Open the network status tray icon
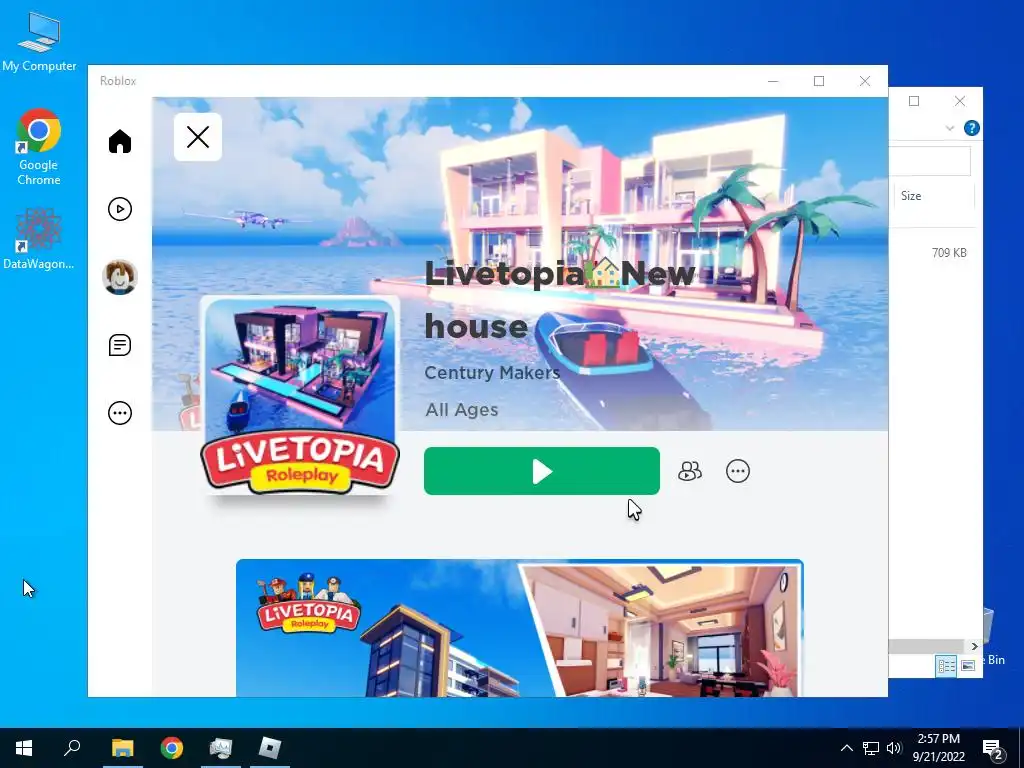Viewport: 1024px width, 768px height. click(871, 748)
